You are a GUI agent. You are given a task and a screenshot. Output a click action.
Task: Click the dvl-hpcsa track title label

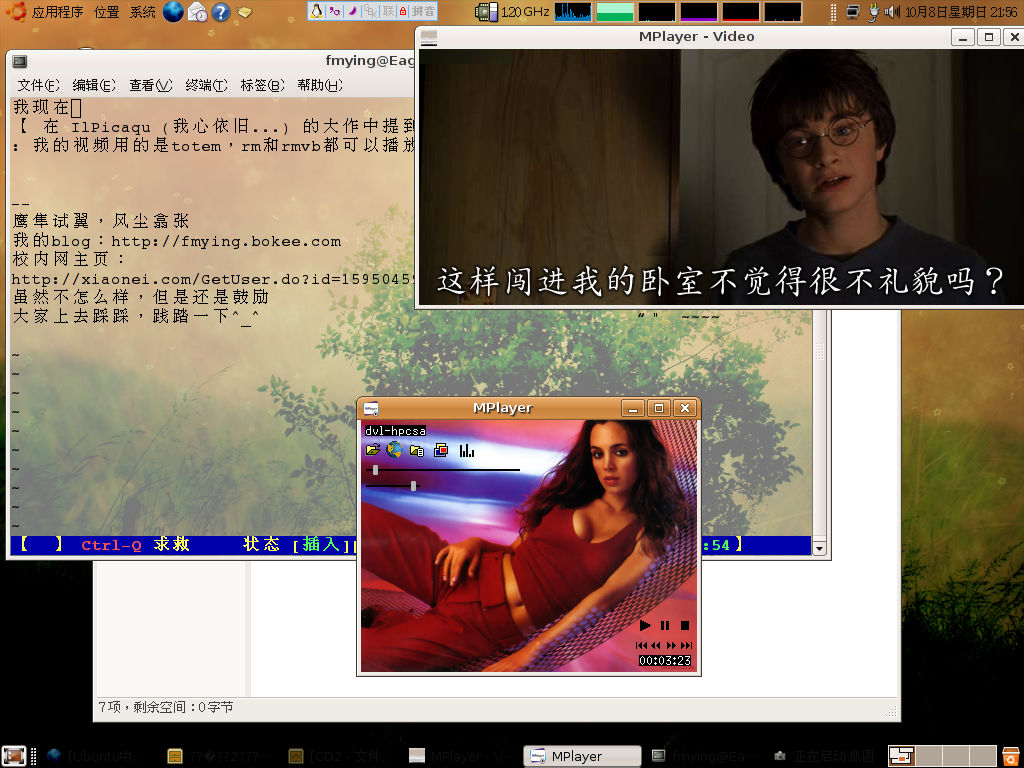(x=395, y=430)
